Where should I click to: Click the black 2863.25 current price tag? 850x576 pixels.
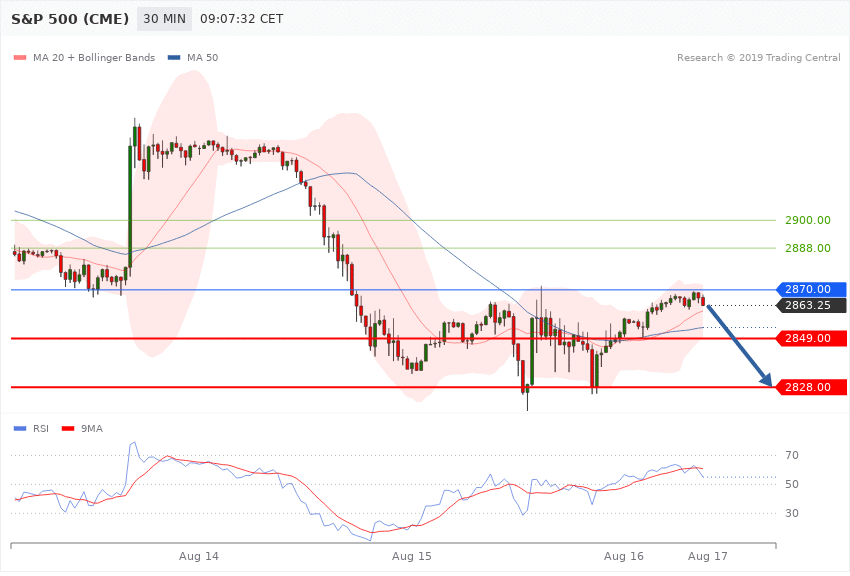point(812,305)
